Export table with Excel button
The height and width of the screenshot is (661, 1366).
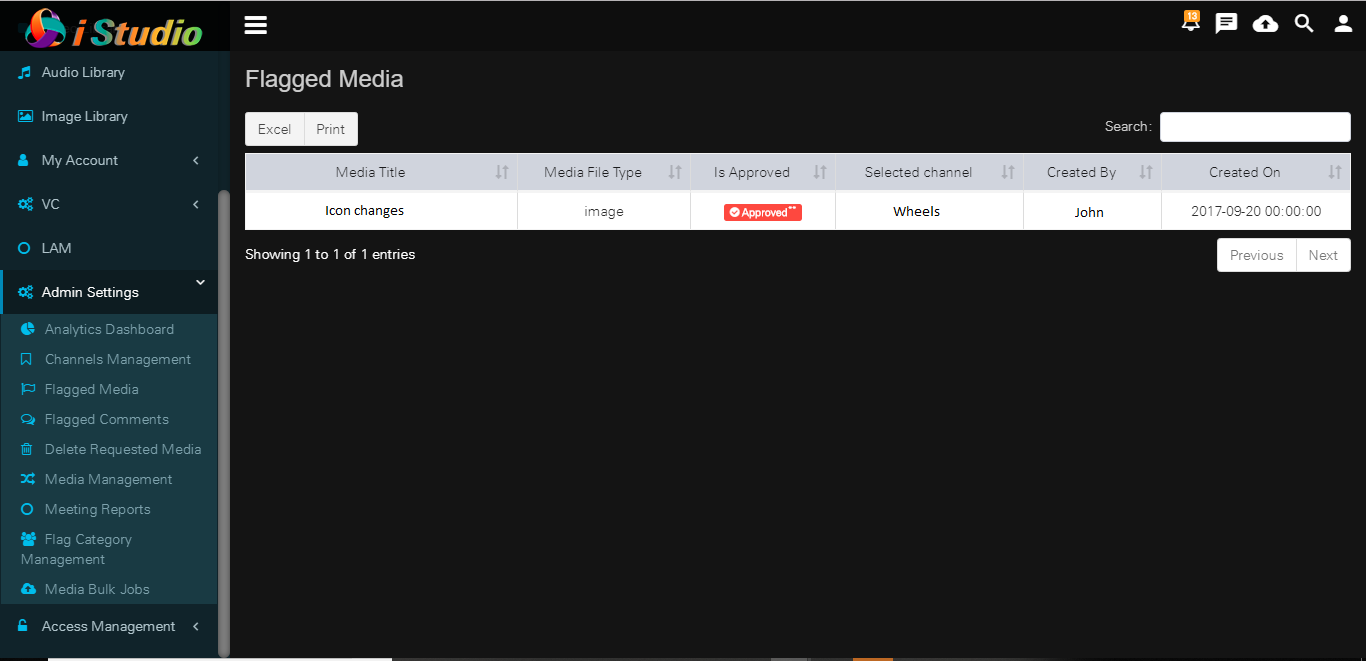275,129
